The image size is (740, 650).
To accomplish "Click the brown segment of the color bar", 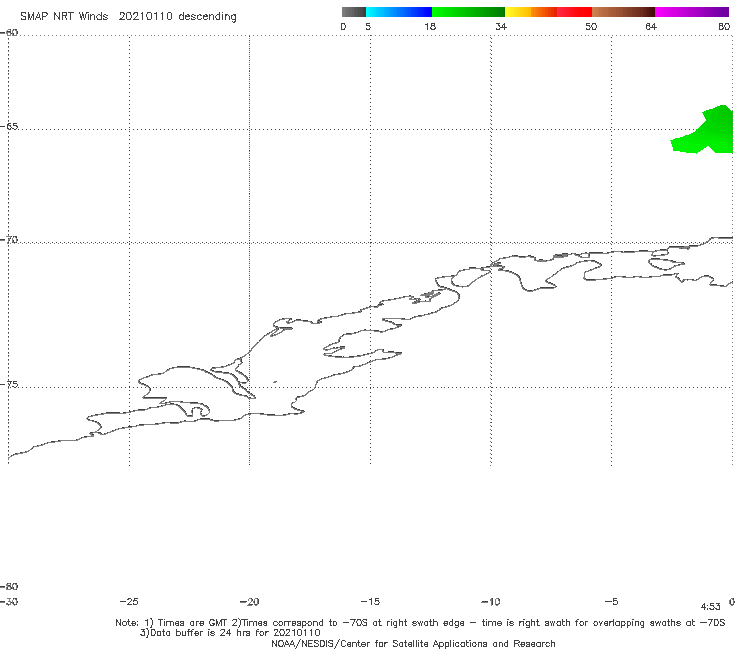I will tap(623, 12).
